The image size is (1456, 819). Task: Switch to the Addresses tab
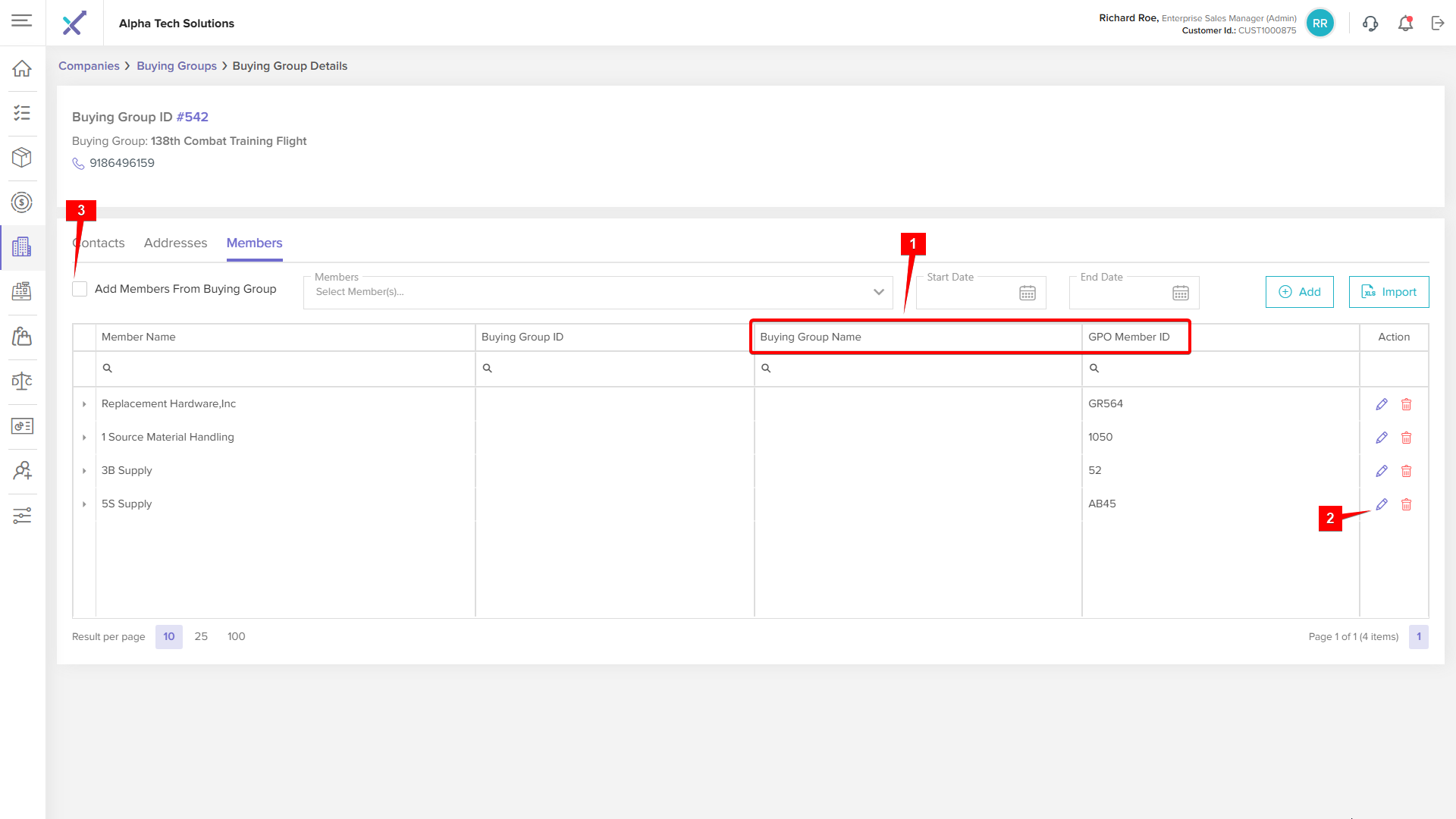coord(175,243)
